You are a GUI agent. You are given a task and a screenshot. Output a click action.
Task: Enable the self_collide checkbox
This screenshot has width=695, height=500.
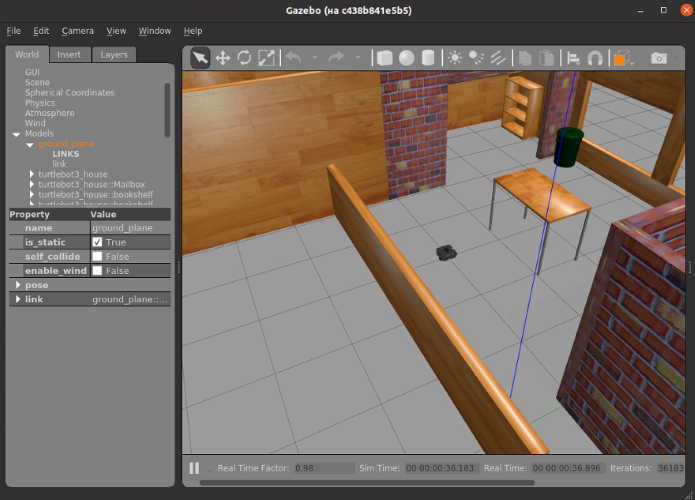pos(97,256)
